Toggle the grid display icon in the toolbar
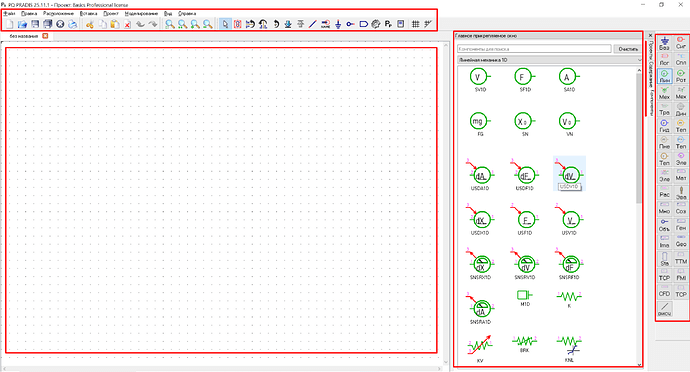This screenshot has height=372, width=690. [415, 24]
